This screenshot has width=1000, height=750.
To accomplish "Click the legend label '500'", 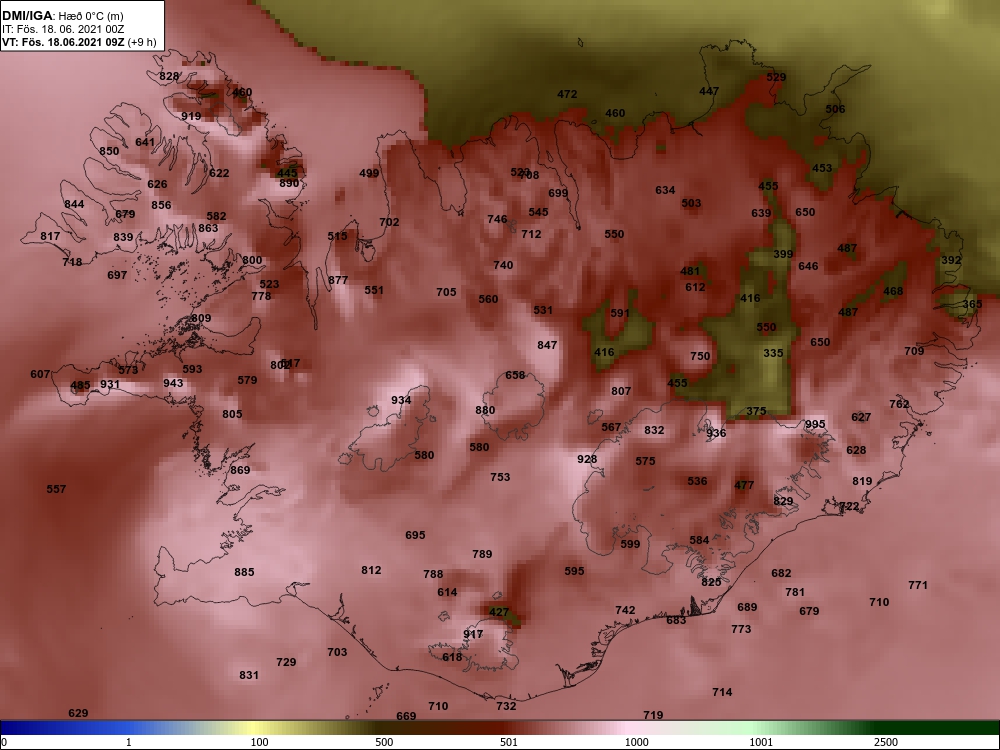I will tap(384, 742).
